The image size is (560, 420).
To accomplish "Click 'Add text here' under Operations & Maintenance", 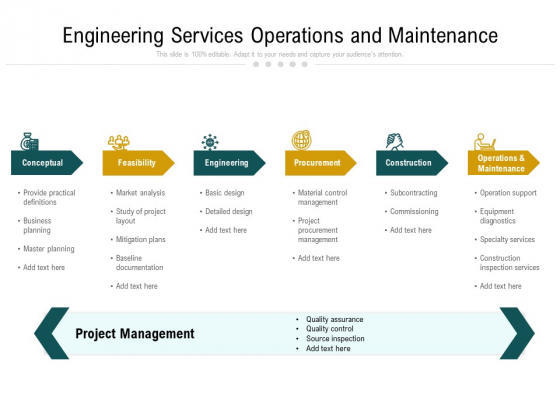I will click(500, 286).
